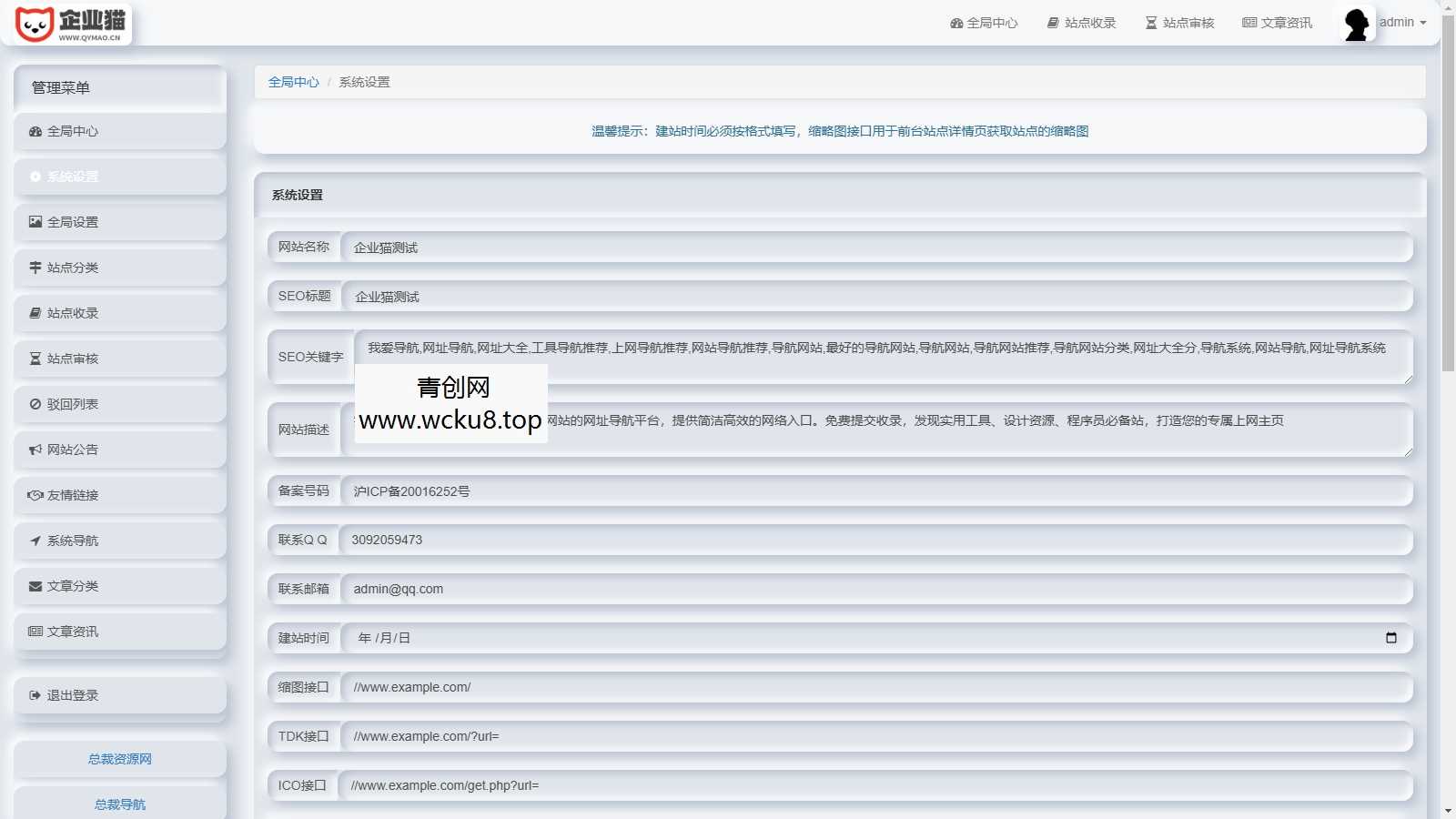Click the dashboard icon beside 全局中心 in top bar

[955, 23]
